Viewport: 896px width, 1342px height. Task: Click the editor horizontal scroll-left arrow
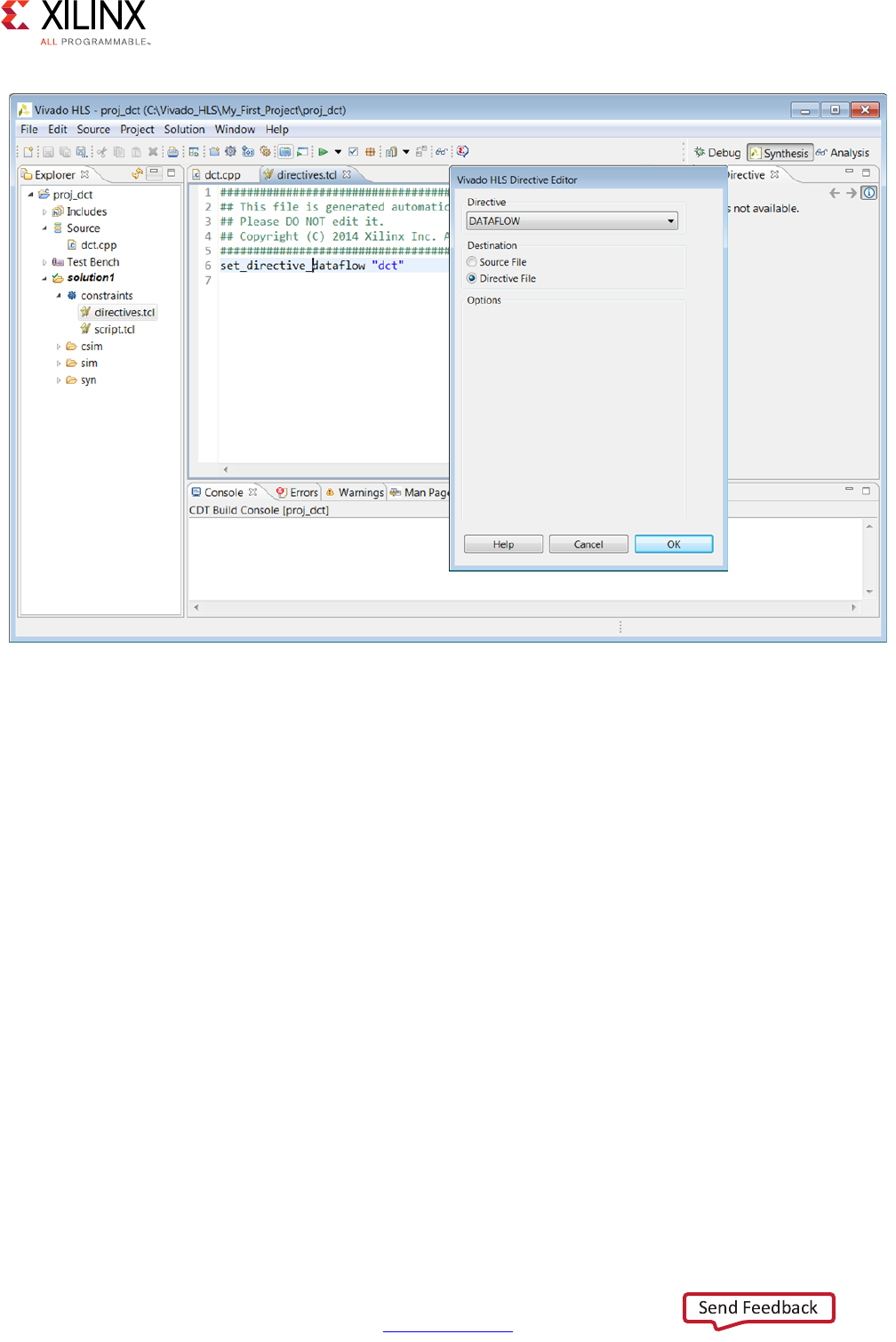click(x=226, y=469)
